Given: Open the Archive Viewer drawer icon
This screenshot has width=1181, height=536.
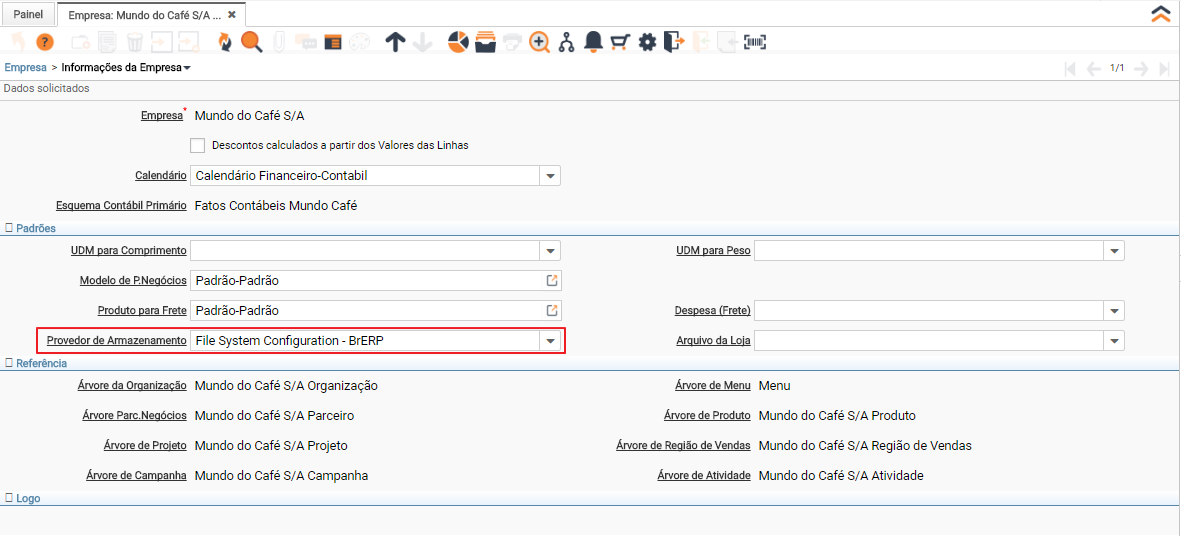Looking at the screenshot, I should click(x=485, y=42).
